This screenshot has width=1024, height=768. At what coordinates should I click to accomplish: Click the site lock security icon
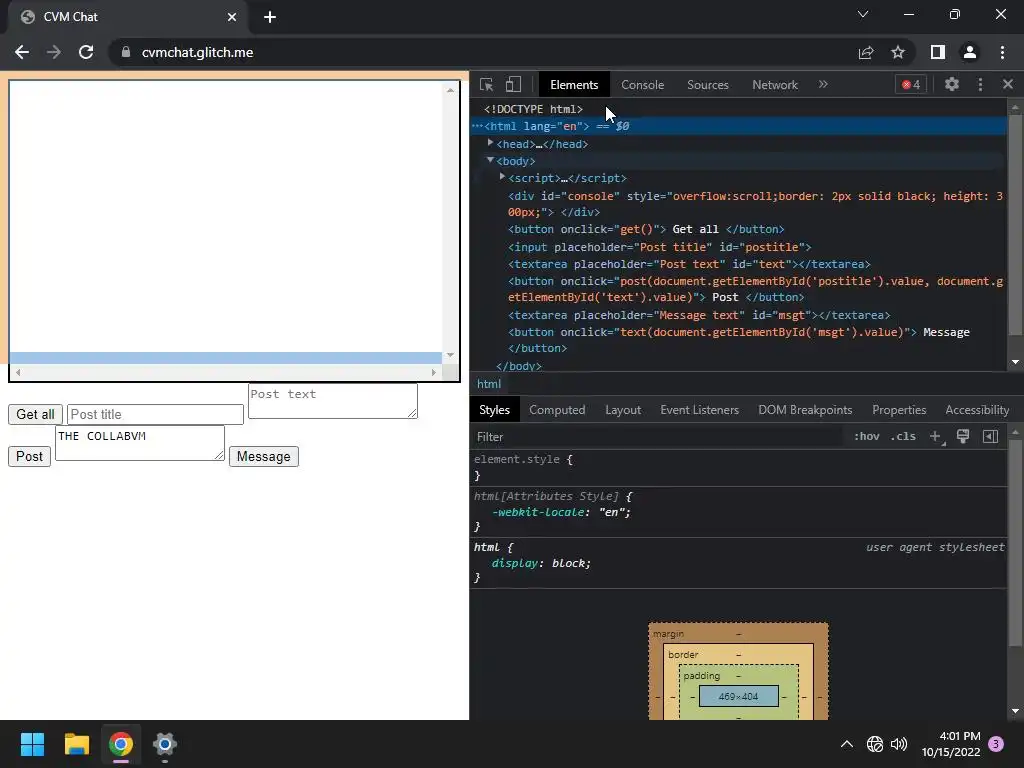(126, 52)
